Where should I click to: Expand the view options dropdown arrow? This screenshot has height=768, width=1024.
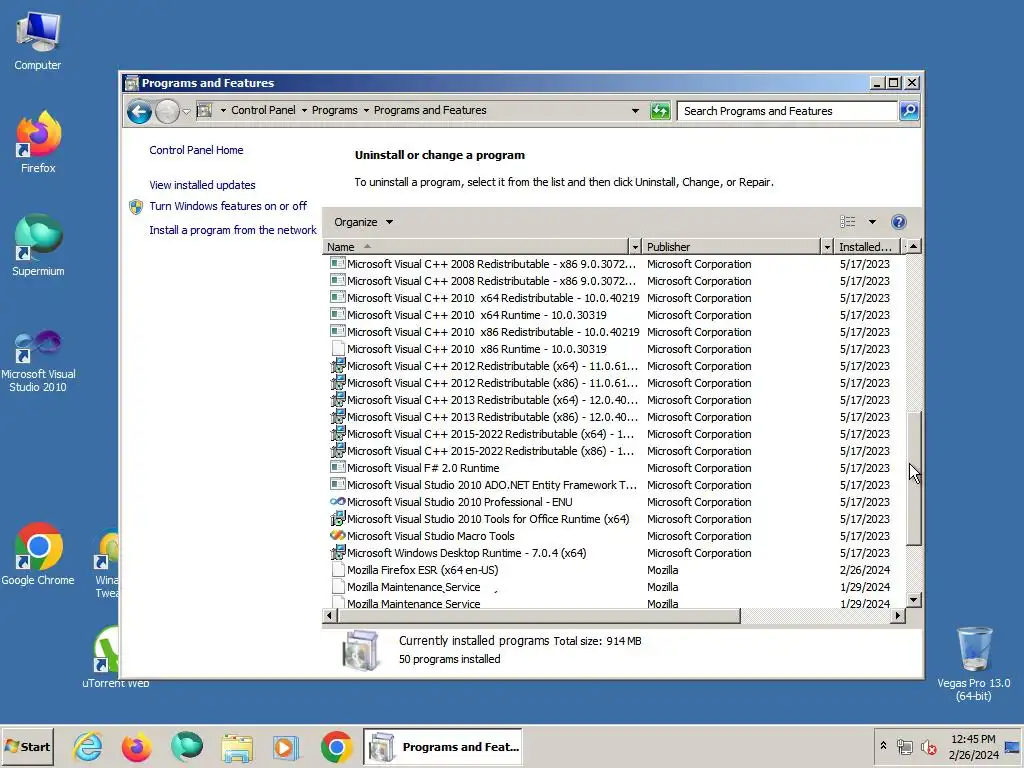tap(872, 222)
